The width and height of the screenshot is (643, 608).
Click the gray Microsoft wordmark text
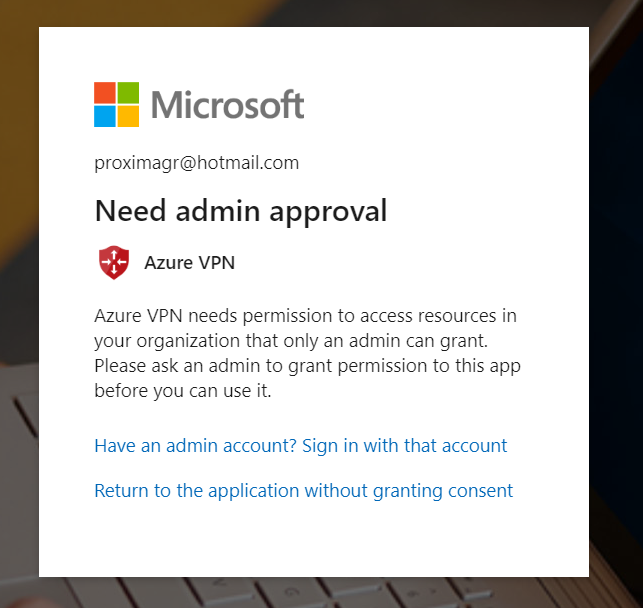(228, 105)
